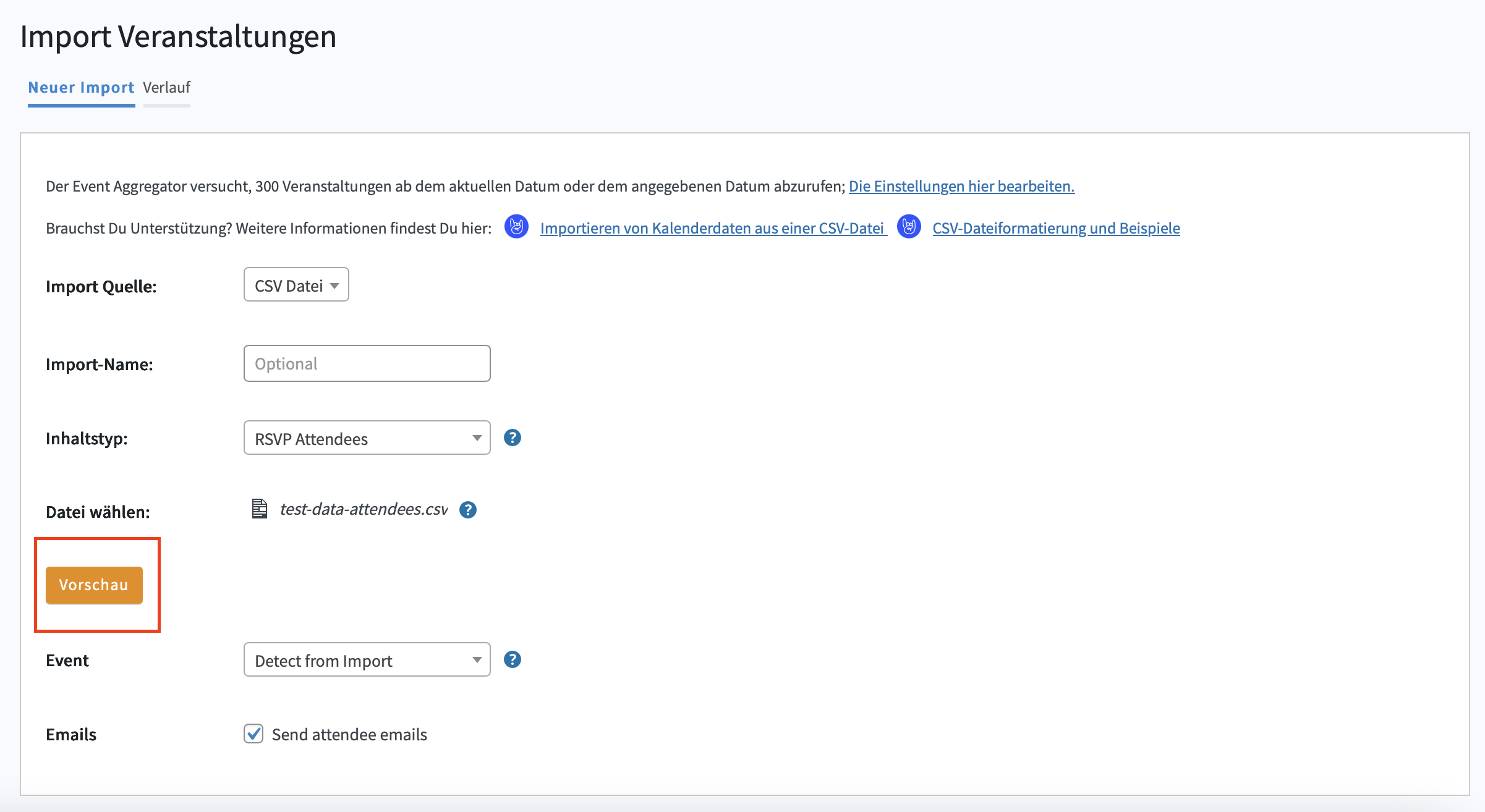Follow CSV-Dateiformatierung und Beispiele link
1485x812 pixels.
coord(1056,228)
